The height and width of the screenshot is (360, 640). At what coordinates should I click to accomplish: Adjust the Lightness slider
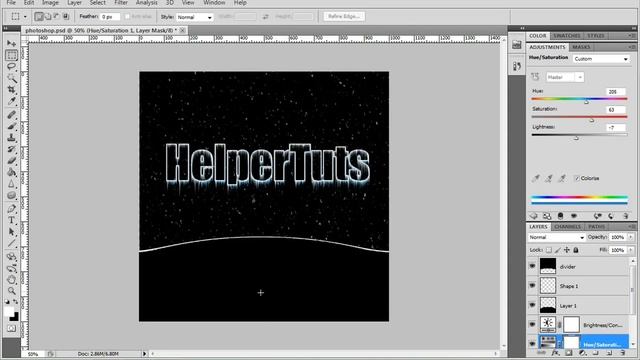pos(576,138)
